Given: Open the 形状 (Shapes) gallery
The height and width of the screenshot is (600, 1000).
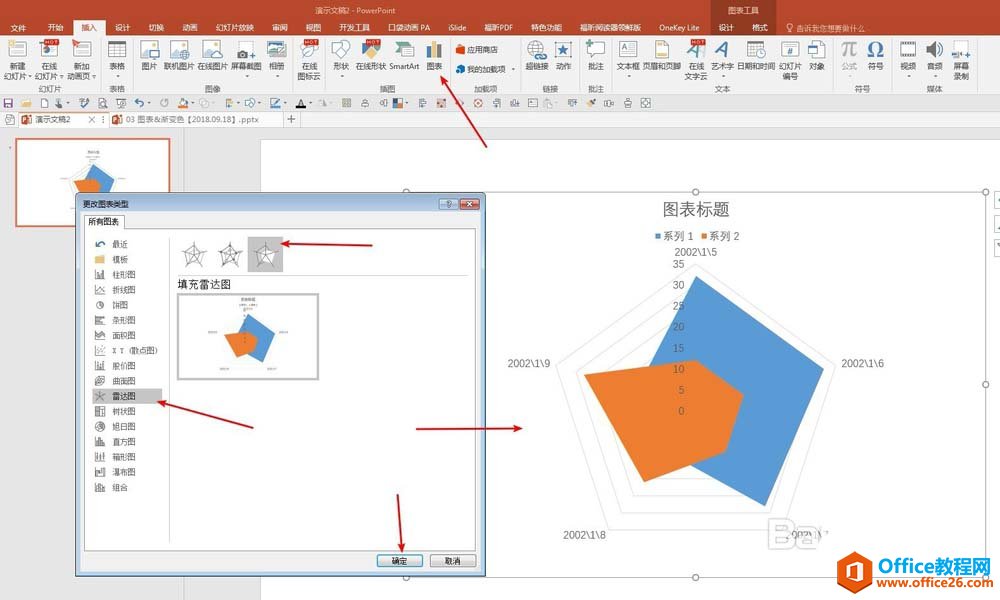Looking at the screenshot, I should [x=341, y=57].
